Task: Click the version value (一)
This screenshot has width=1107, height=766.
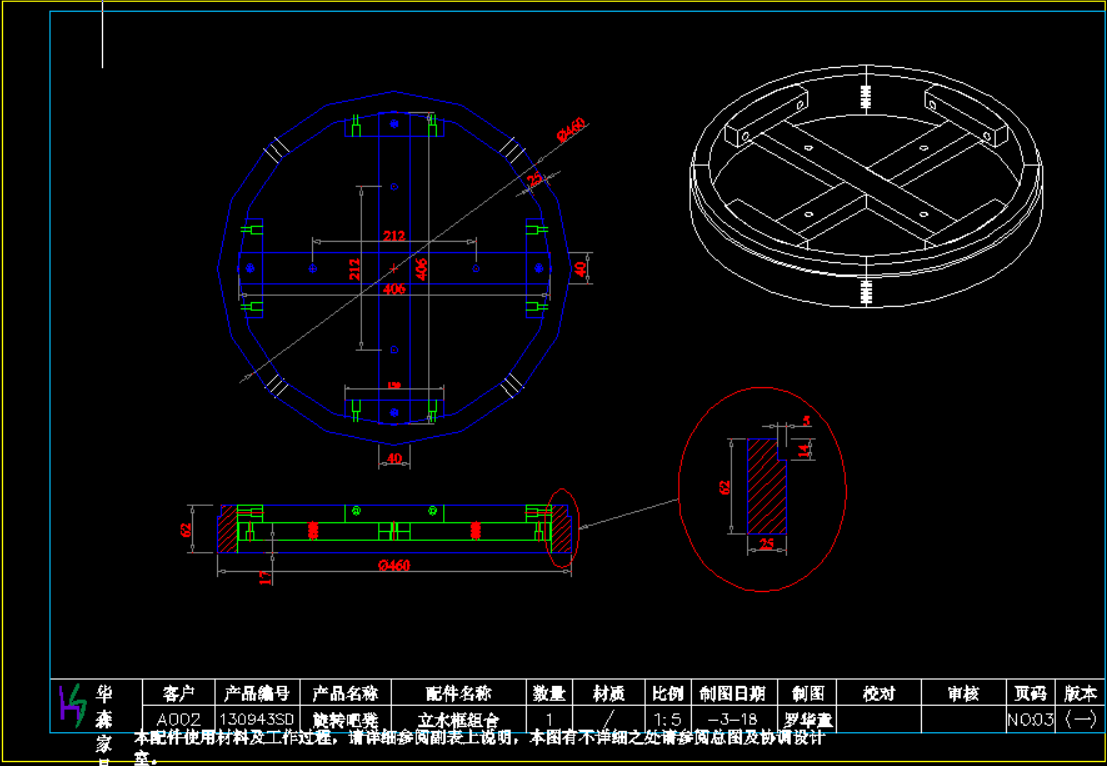Action: pyautogui.click(x=1080, y=720)
